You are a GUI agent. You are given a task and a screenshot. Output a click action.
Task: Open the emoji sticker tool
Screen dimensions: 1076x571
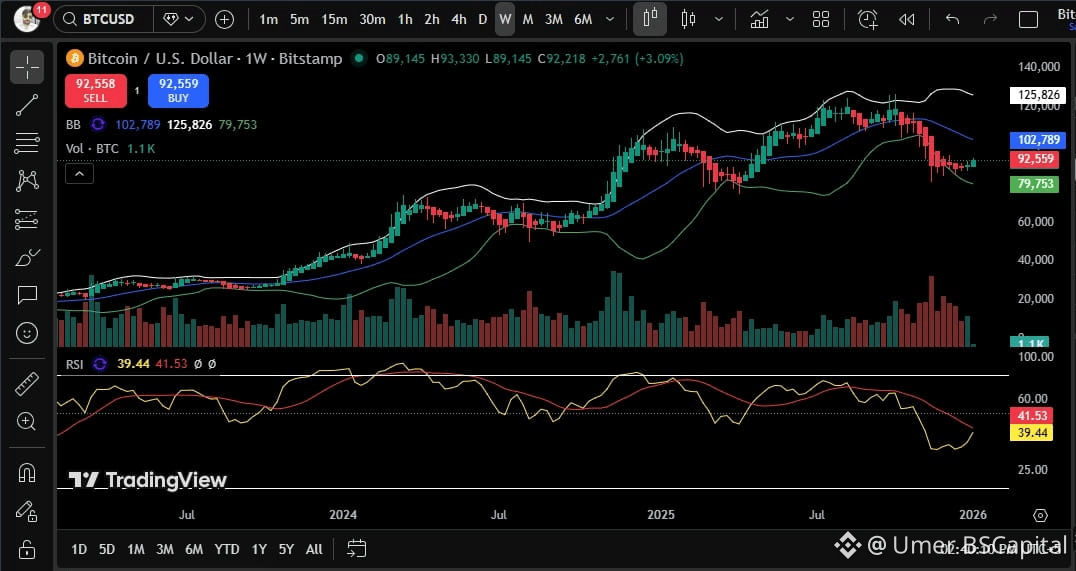click(x=27, y=332)
